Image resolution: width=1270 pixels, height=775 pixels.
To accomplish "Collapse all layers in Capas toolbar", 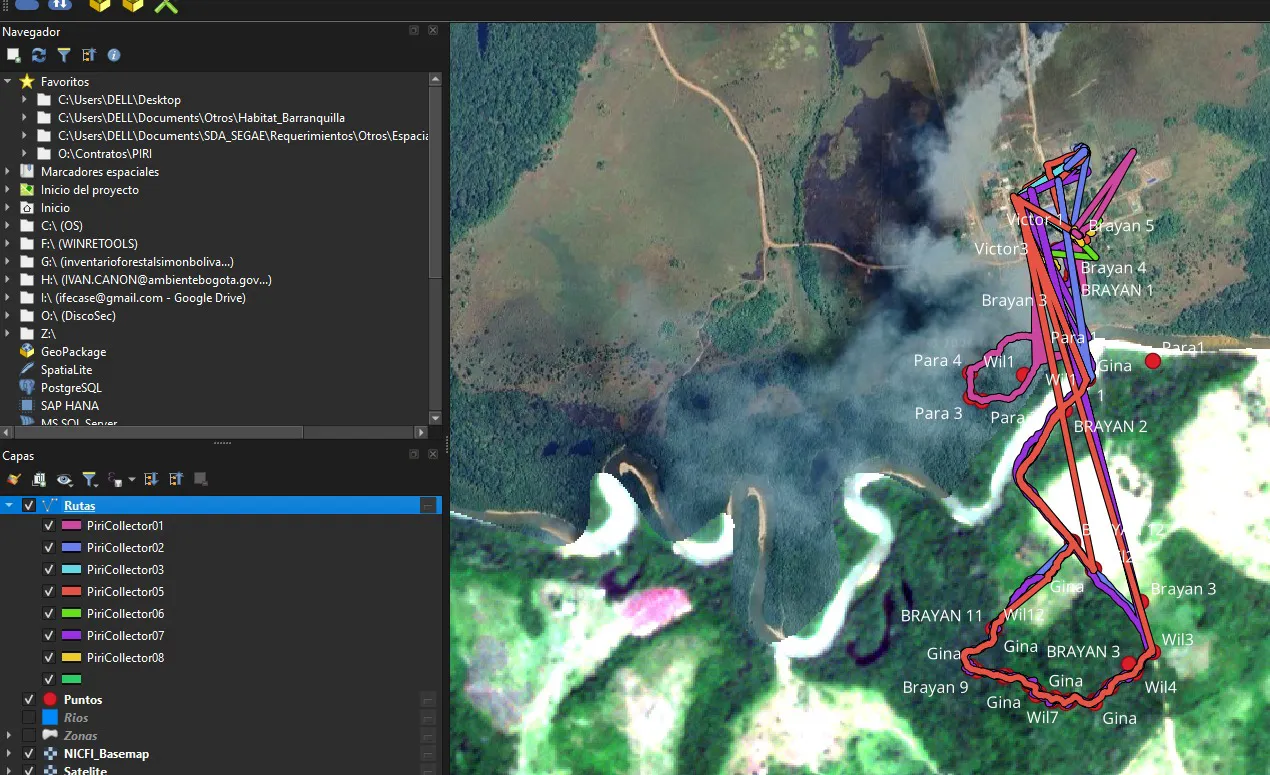I will tap(176, 480).
